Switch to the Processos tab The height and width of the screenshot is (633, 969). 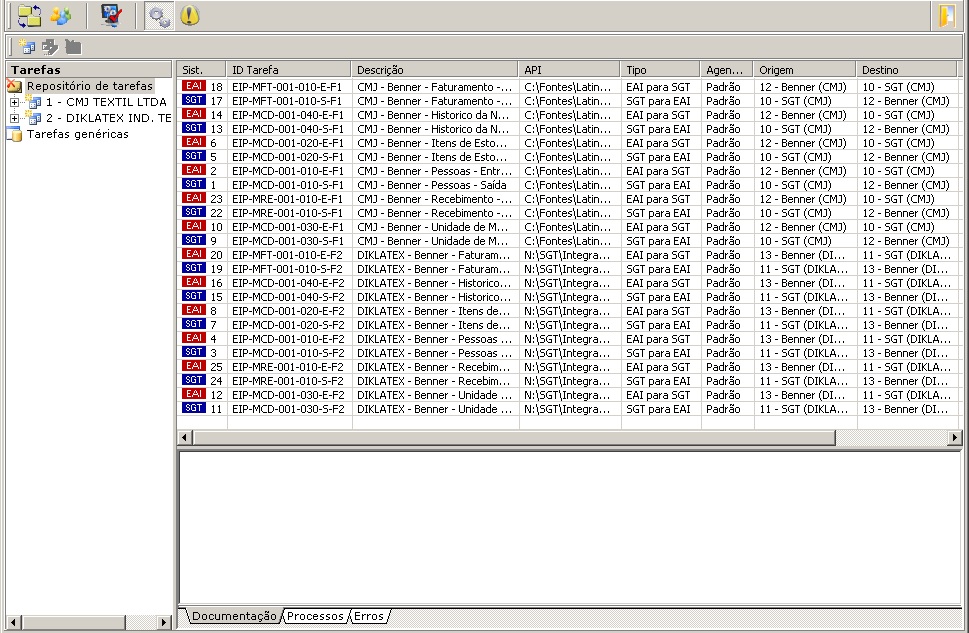[314, 616]
